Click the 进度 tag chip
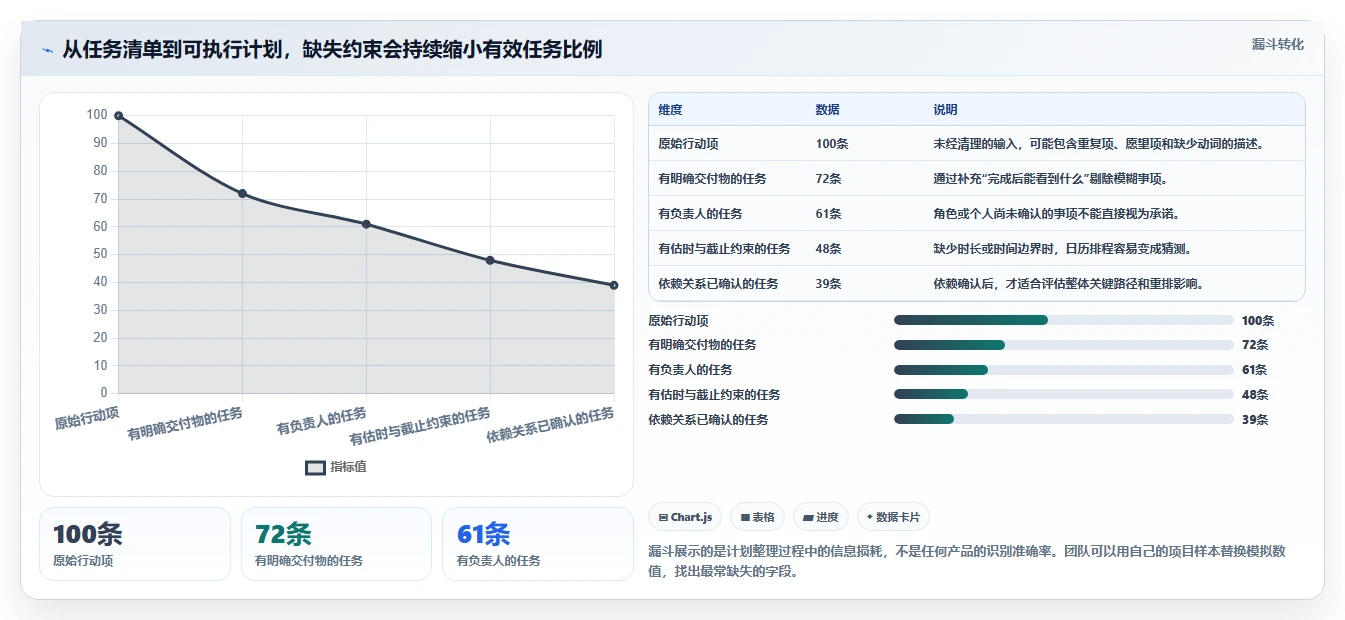The height and width of the screenshot is (620, 1345). [x=821, y=517]
